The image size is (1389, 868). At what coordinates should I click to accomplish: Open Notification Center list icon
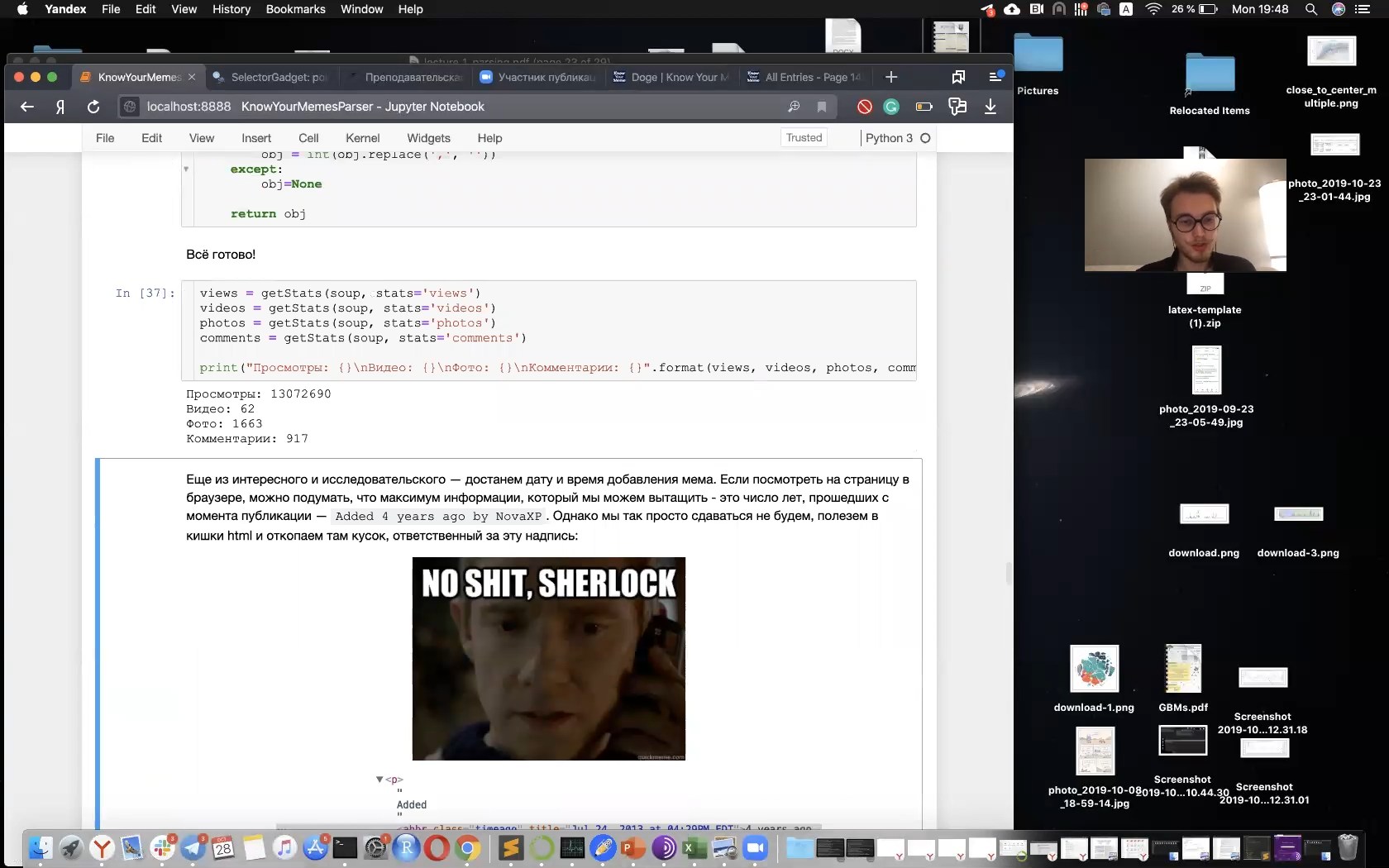tap(1363, 9)
